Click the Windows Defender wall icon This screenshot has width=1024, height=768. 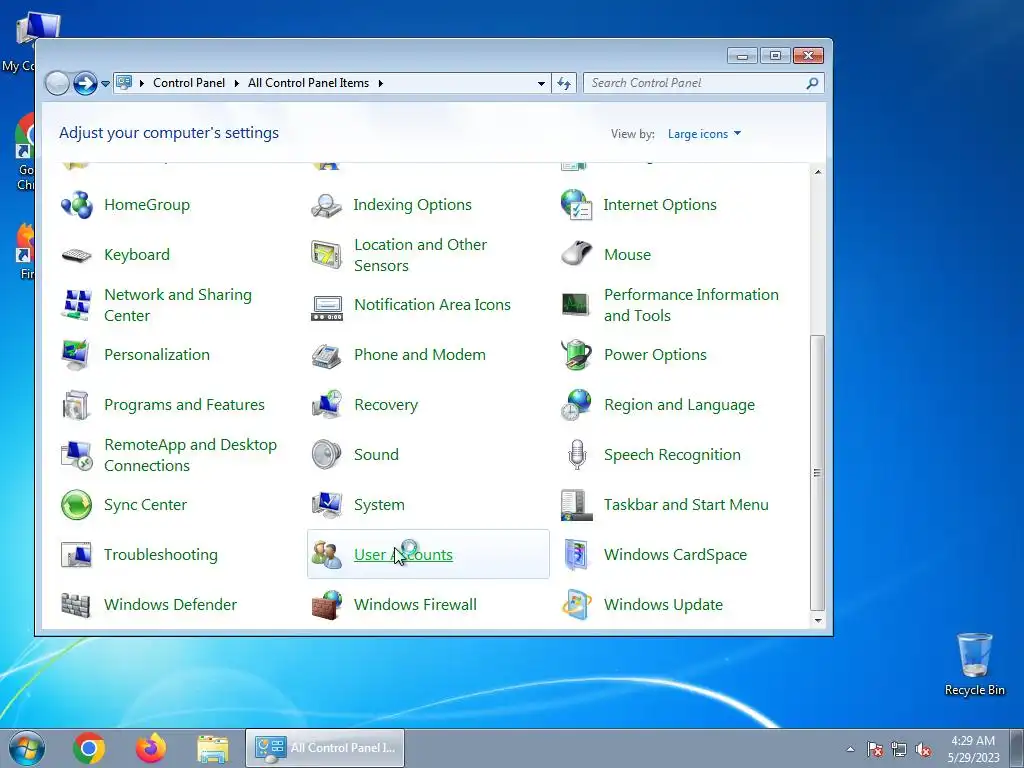point(76,605)
